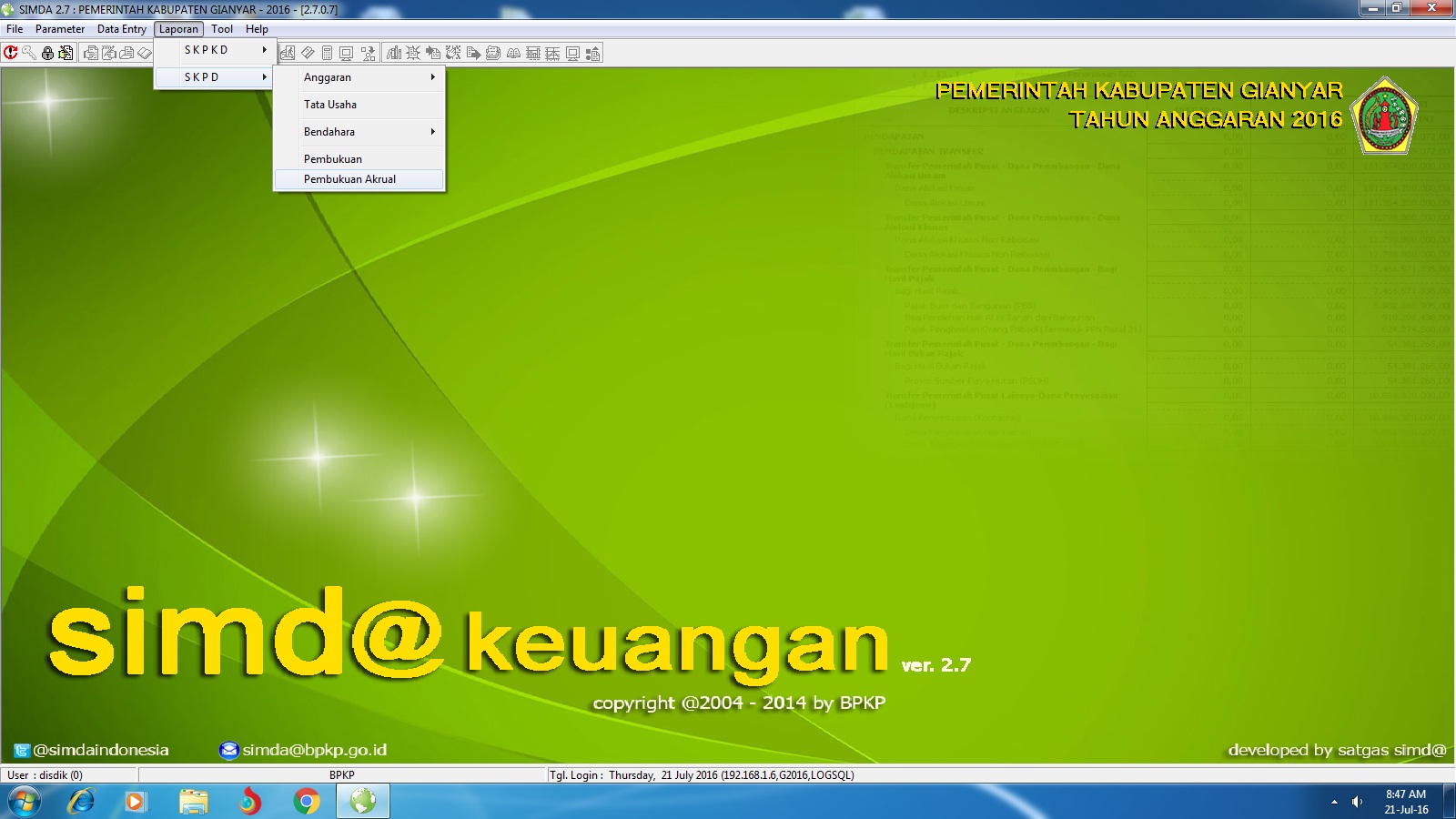Expand the Anggaran submenu

[x=359, y=77]
